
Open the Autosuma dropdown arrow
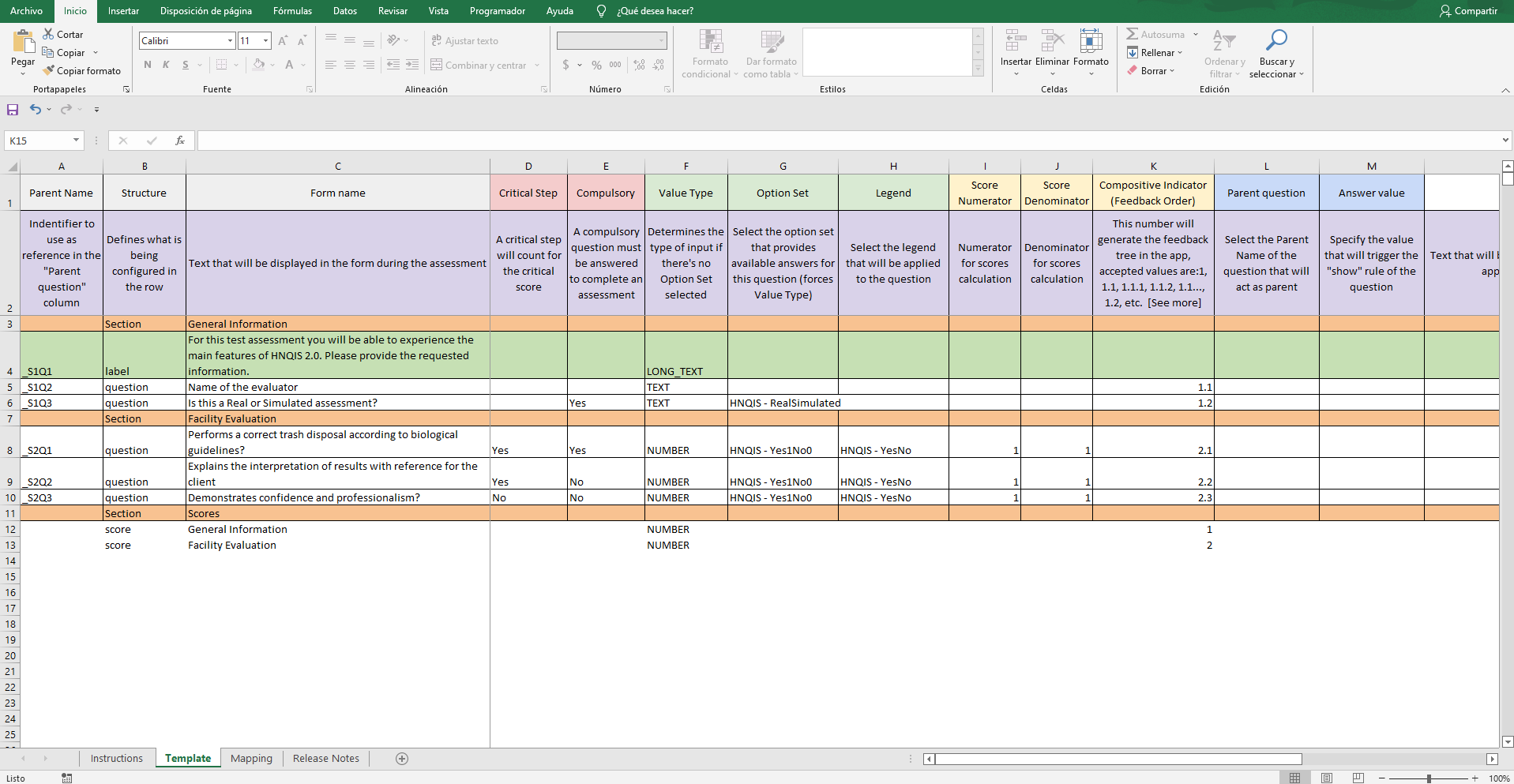1196,35
